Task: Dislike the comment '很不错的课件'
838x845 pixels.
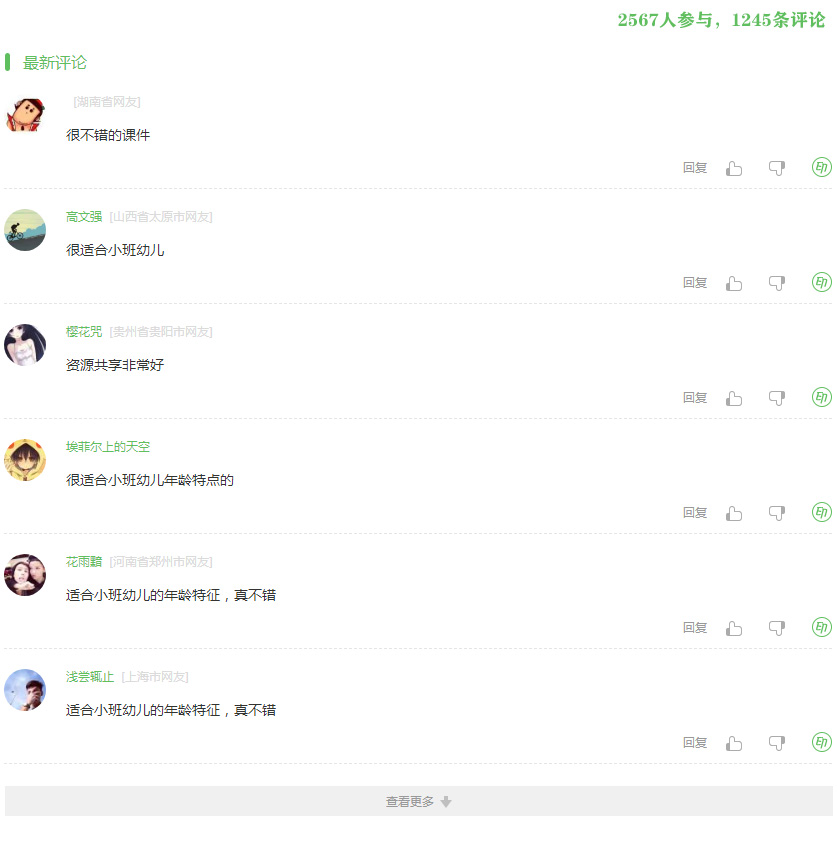Action: coord(777,169)
